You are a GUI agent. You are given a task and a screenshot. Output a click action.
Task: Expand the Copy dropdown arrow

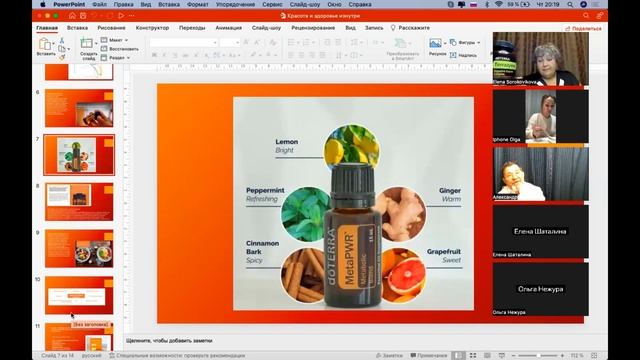68,49
